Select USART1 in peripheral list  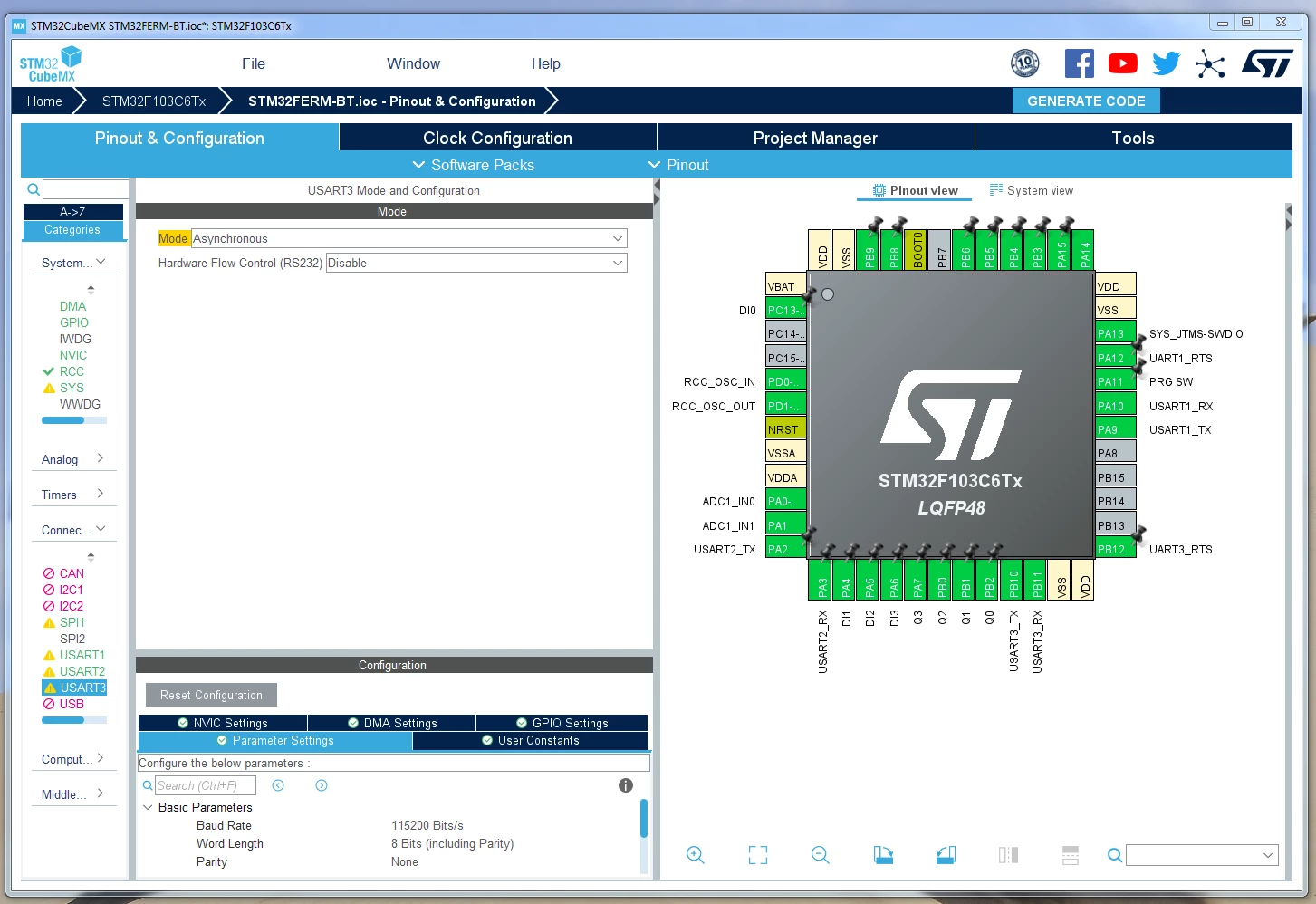[82, 655]
